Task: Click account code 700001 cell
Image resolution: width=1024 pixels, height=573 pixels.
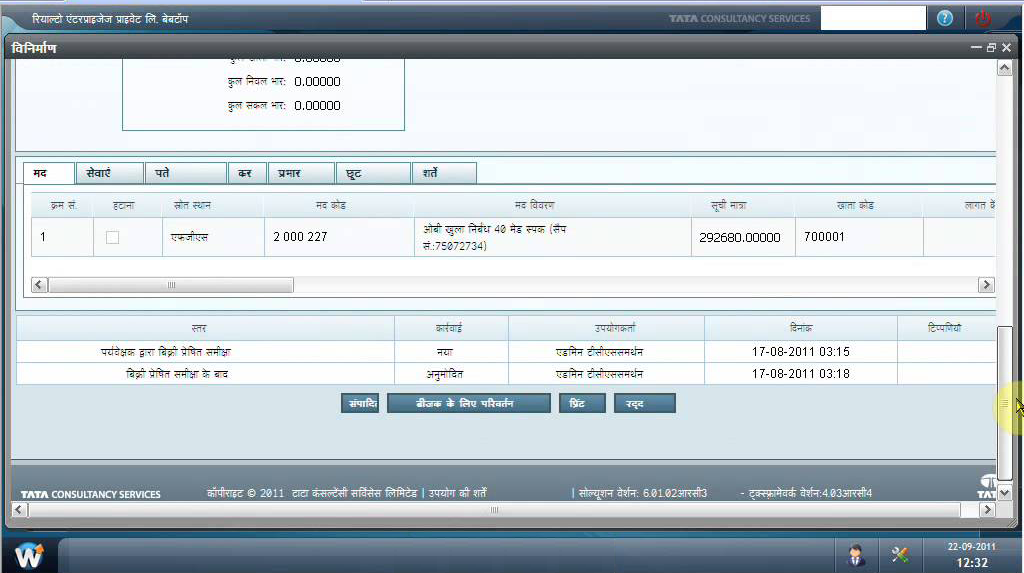Action: pos(859,237)
